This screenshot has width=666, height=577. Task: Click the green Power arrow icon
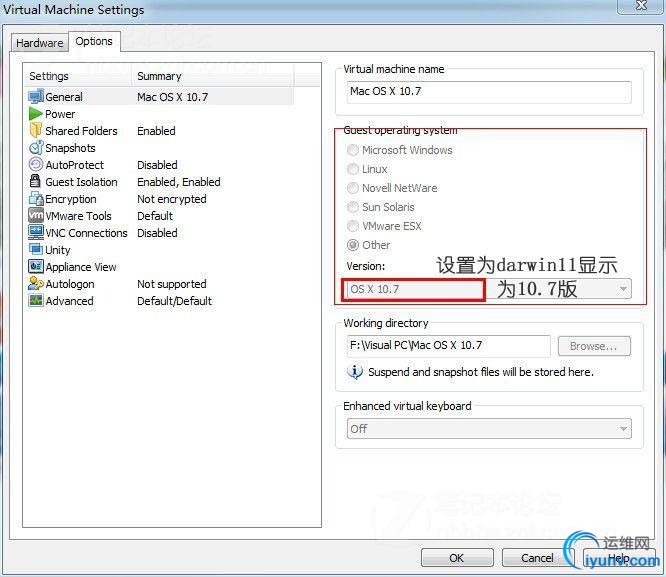click(36, 113)
